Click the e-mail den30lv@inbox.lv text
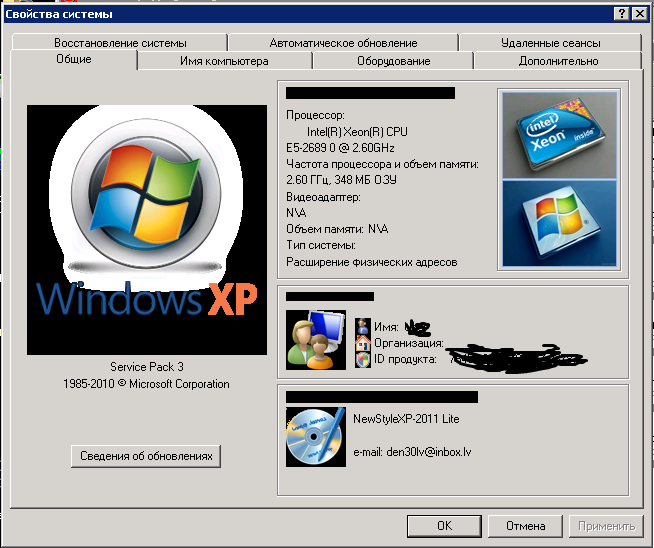 pos(412,452)
